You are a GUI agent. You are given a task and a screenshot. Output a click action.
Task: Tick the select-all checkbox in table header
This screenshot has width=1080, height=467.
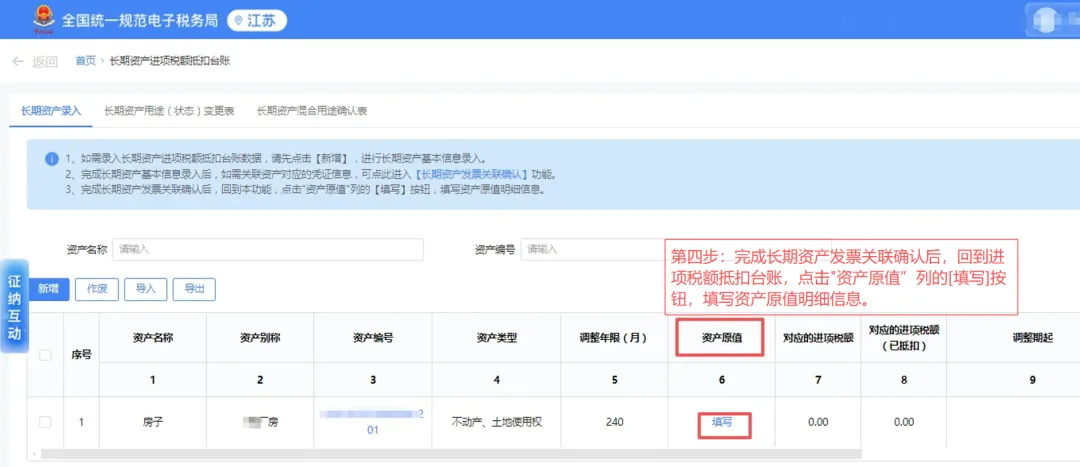(45, 355)
